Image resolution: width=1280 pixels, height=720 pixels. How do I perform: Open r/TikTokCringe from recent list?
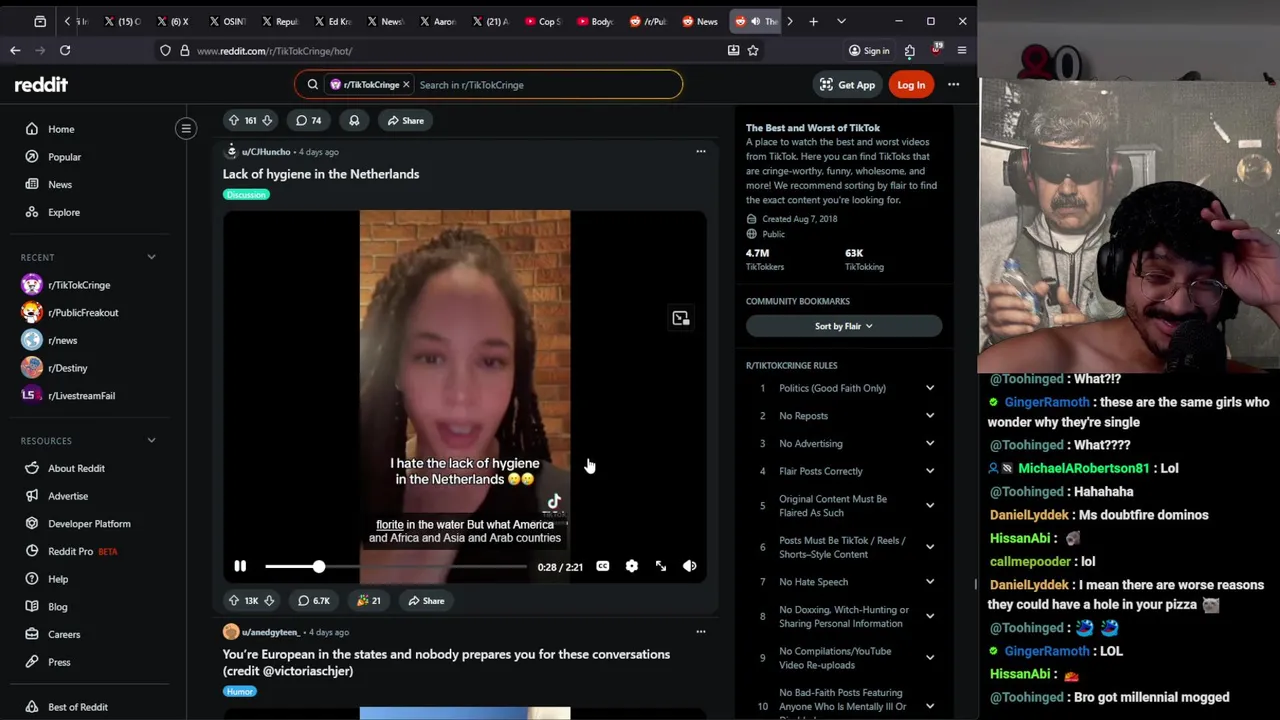[79, 285]
